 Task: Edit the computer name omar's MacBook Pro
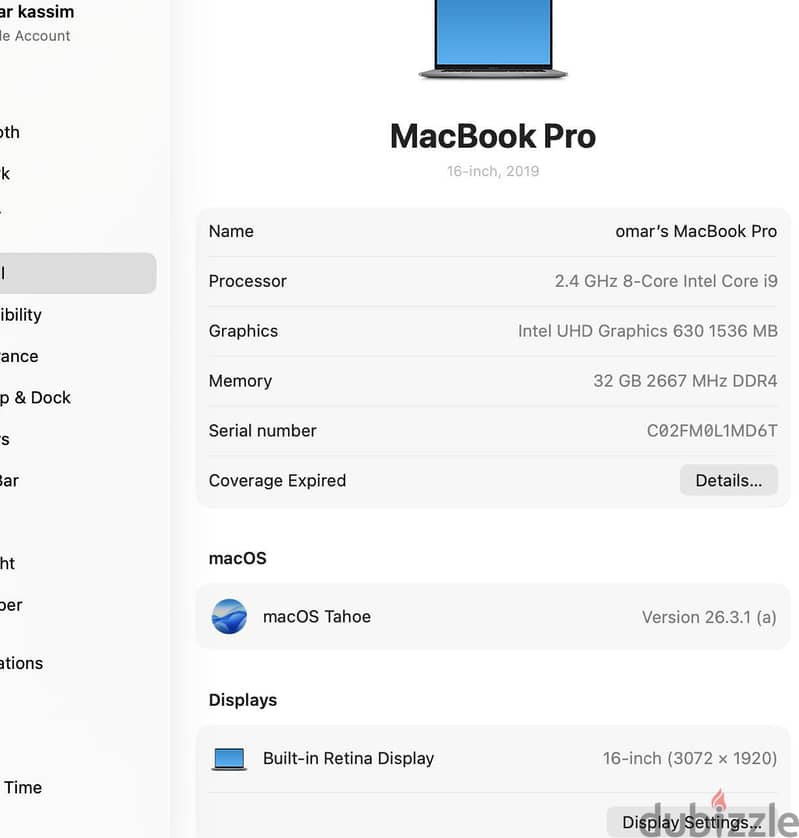[x=696, y=231]
